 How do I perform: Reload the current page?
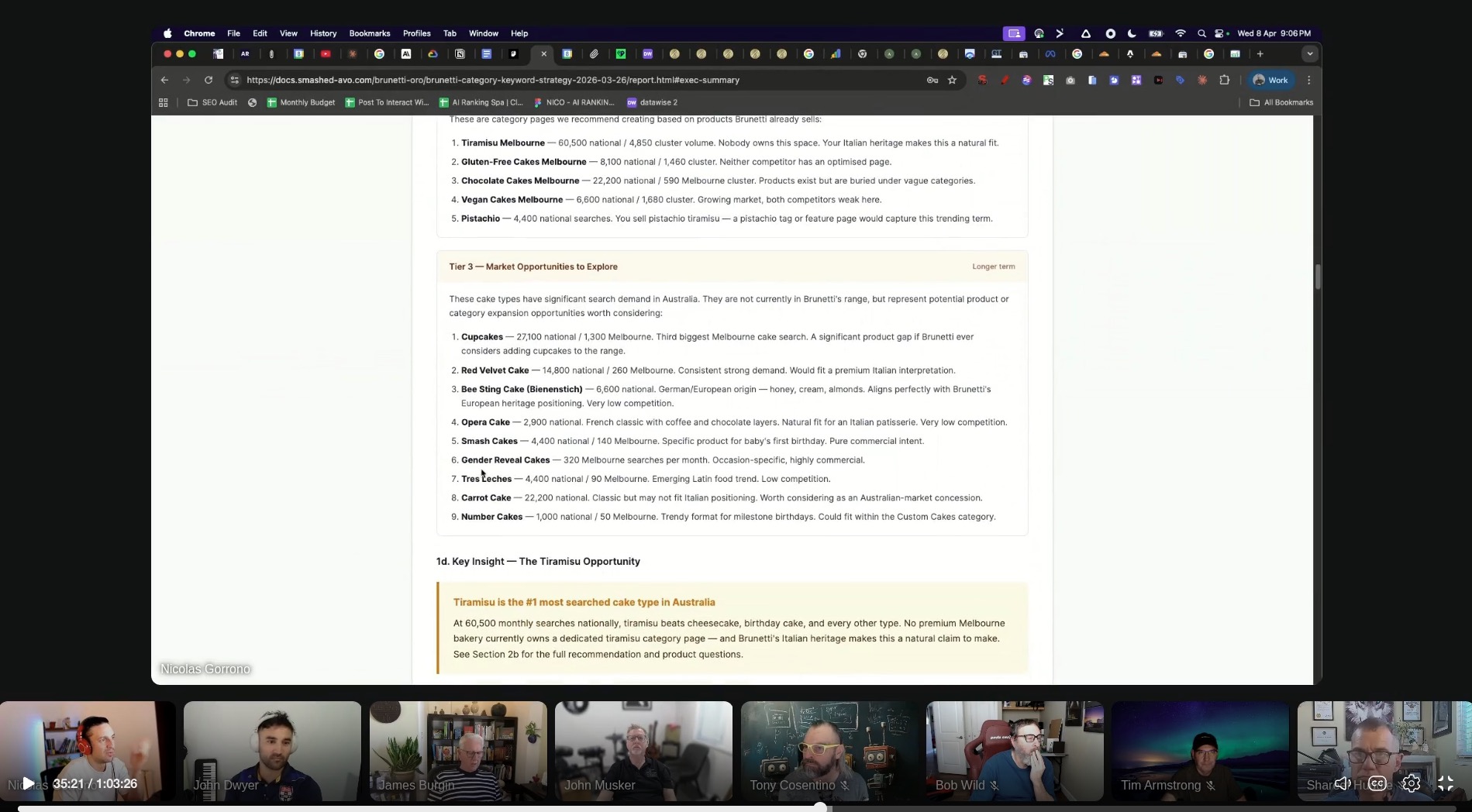coord(209,80)
